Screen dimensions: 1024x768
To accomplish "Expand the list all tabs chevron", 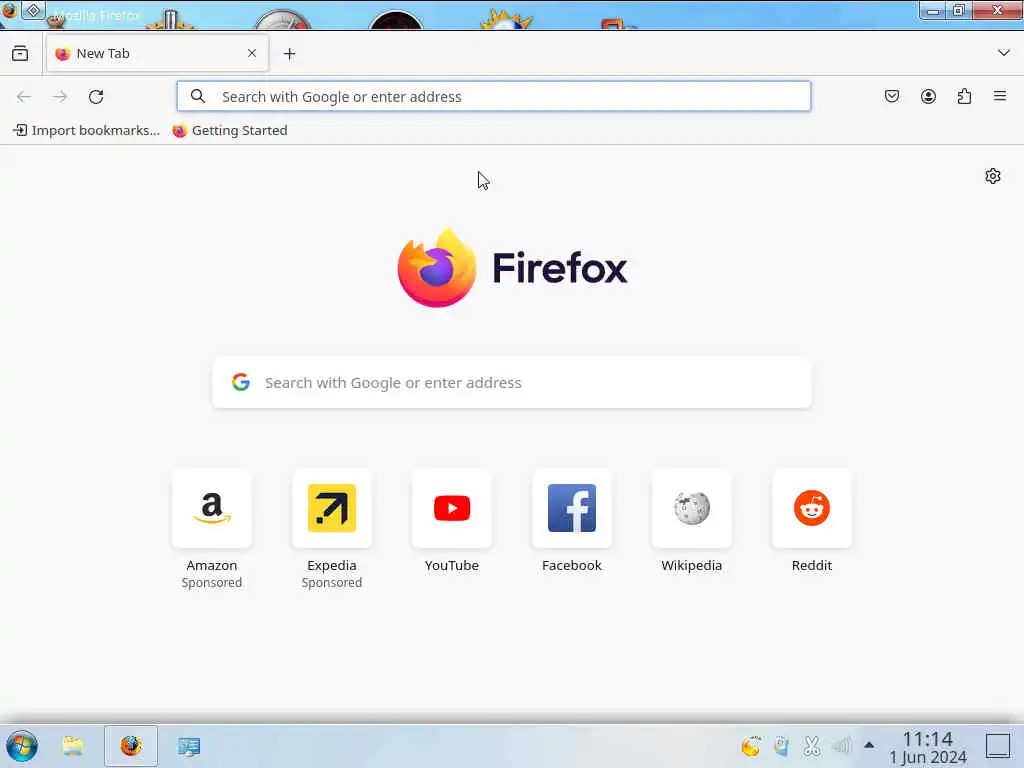I will pos(1004,53).
